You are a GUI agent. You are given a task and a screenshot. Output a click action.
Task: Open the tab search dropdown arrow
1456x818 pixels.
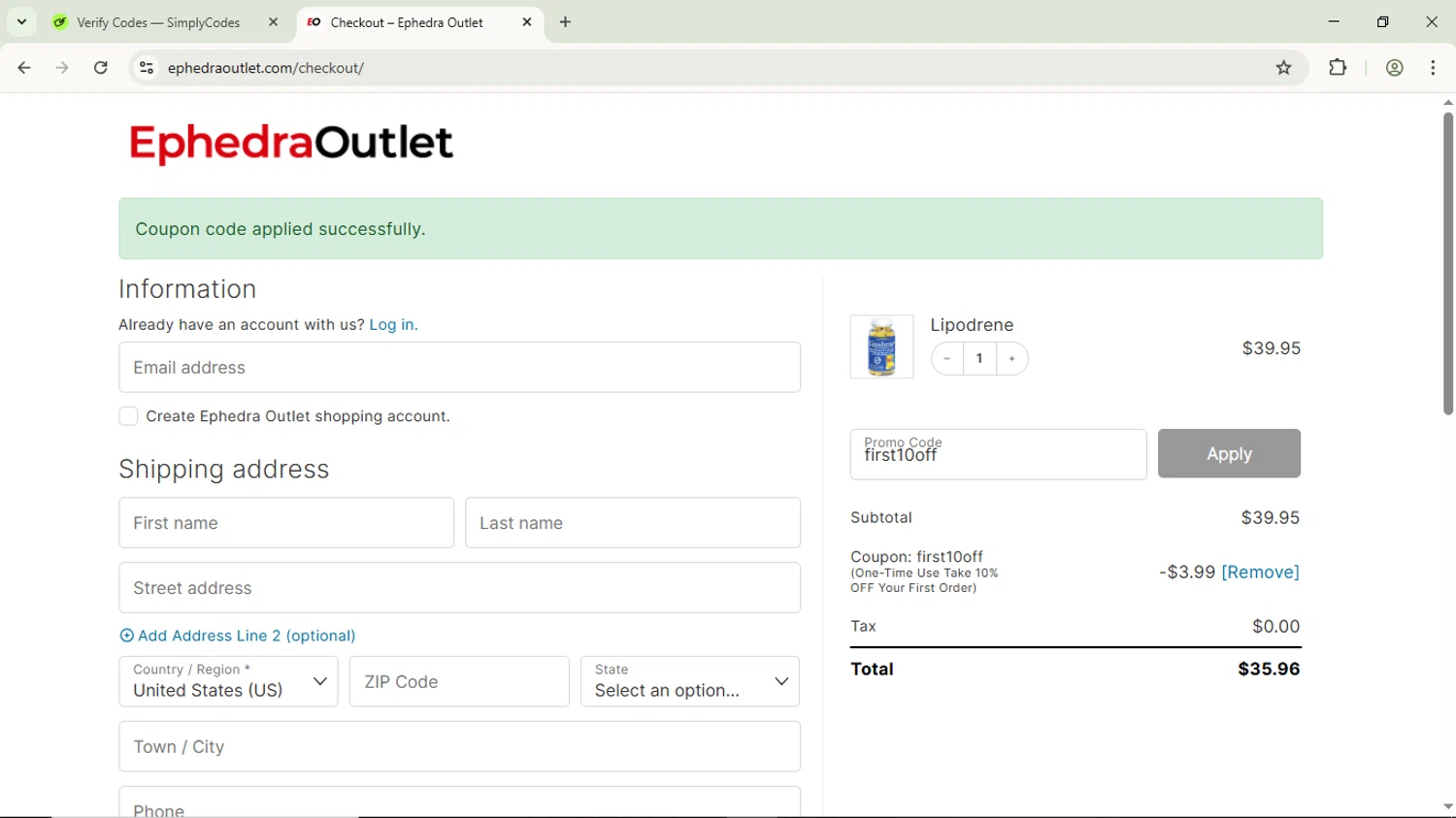click(x=21, y=22)
